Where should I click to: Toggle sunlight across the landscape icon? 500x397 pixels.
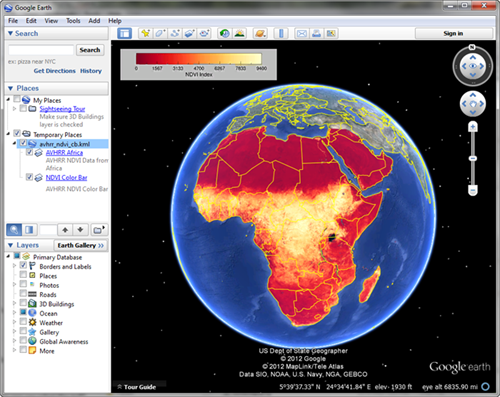(x=240, y=33)
